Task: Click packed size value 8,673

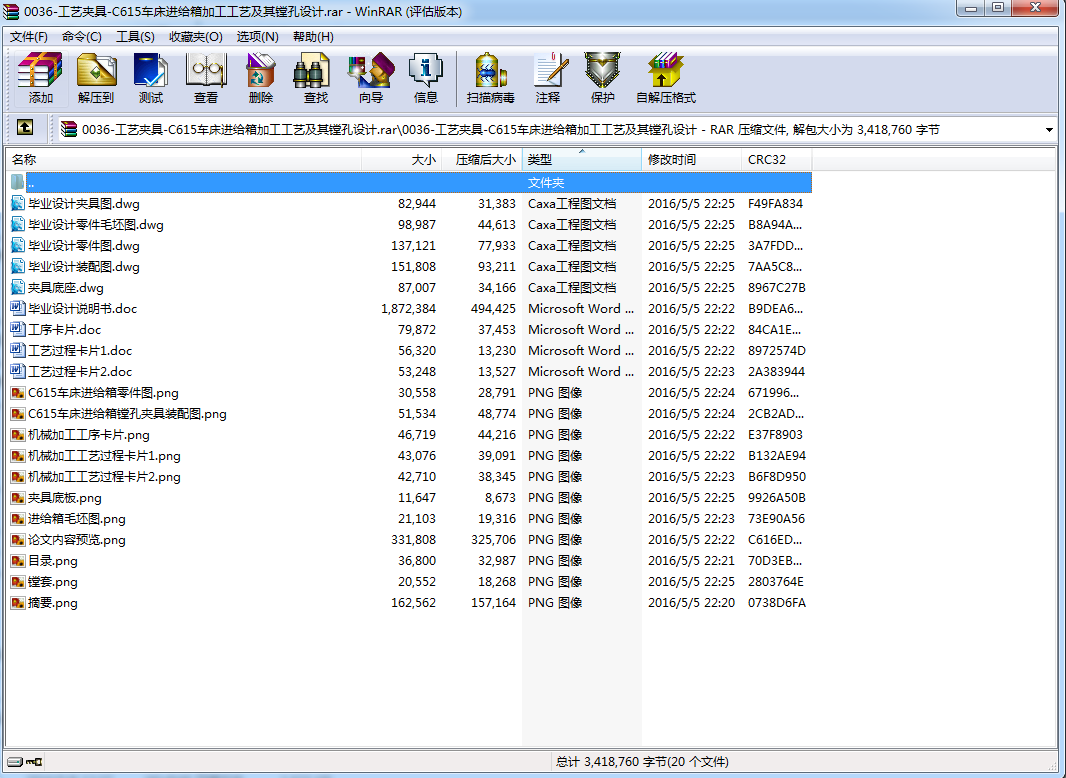Action: (500, 497)
